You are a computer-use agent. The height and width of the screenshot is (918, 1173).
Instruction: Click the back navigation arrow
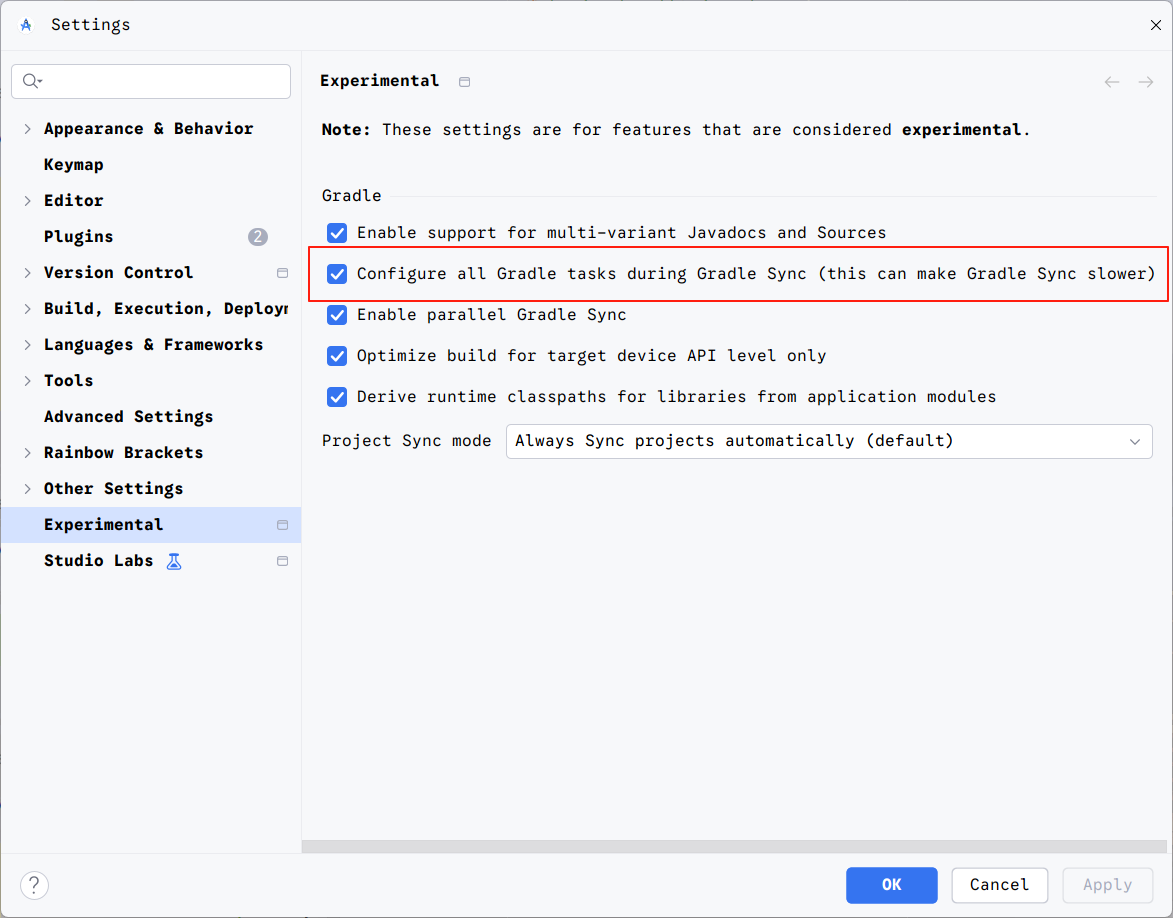click(1112, 82)
